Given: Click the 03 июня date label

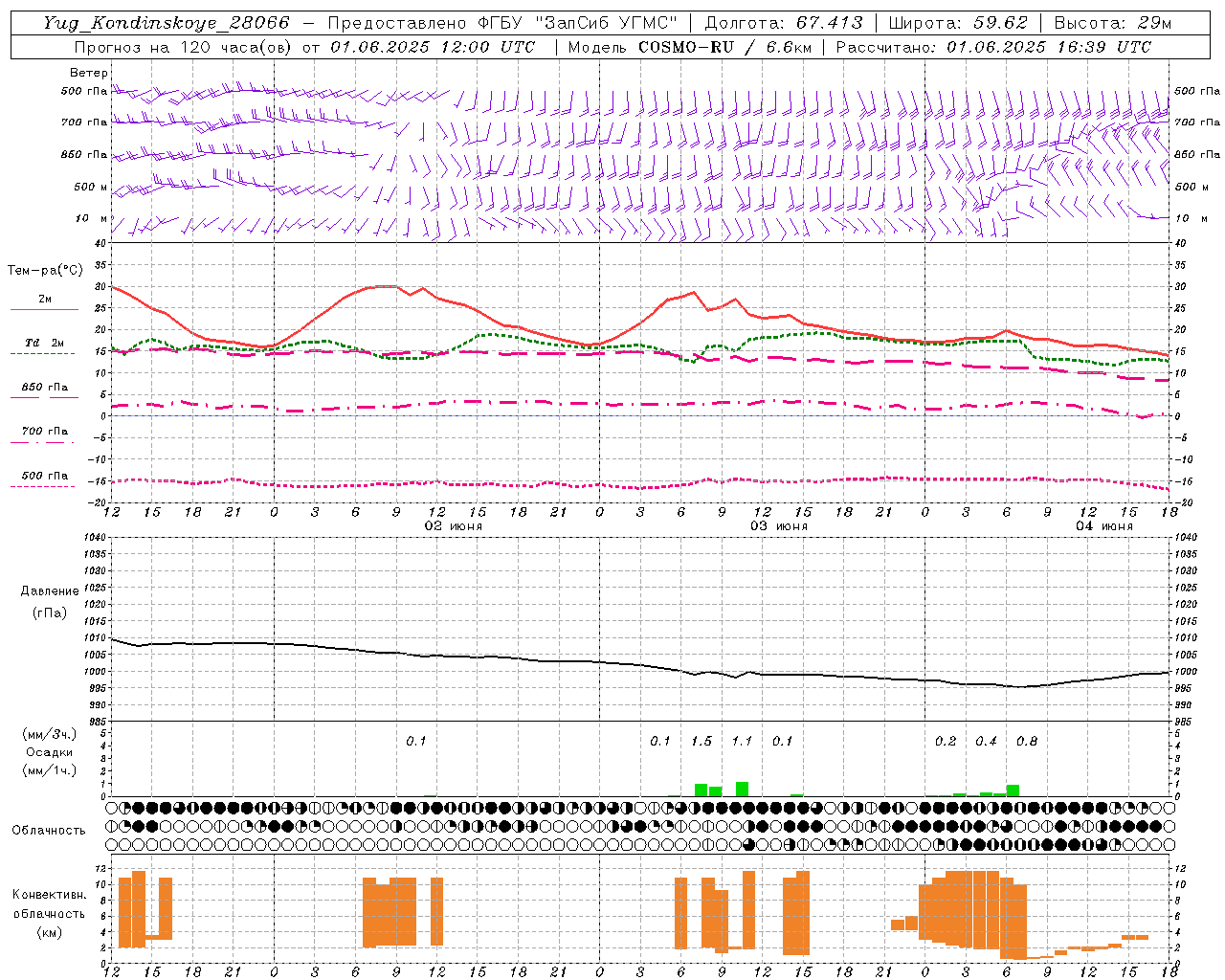Looking at the screenshot, I should click(779, 526).
